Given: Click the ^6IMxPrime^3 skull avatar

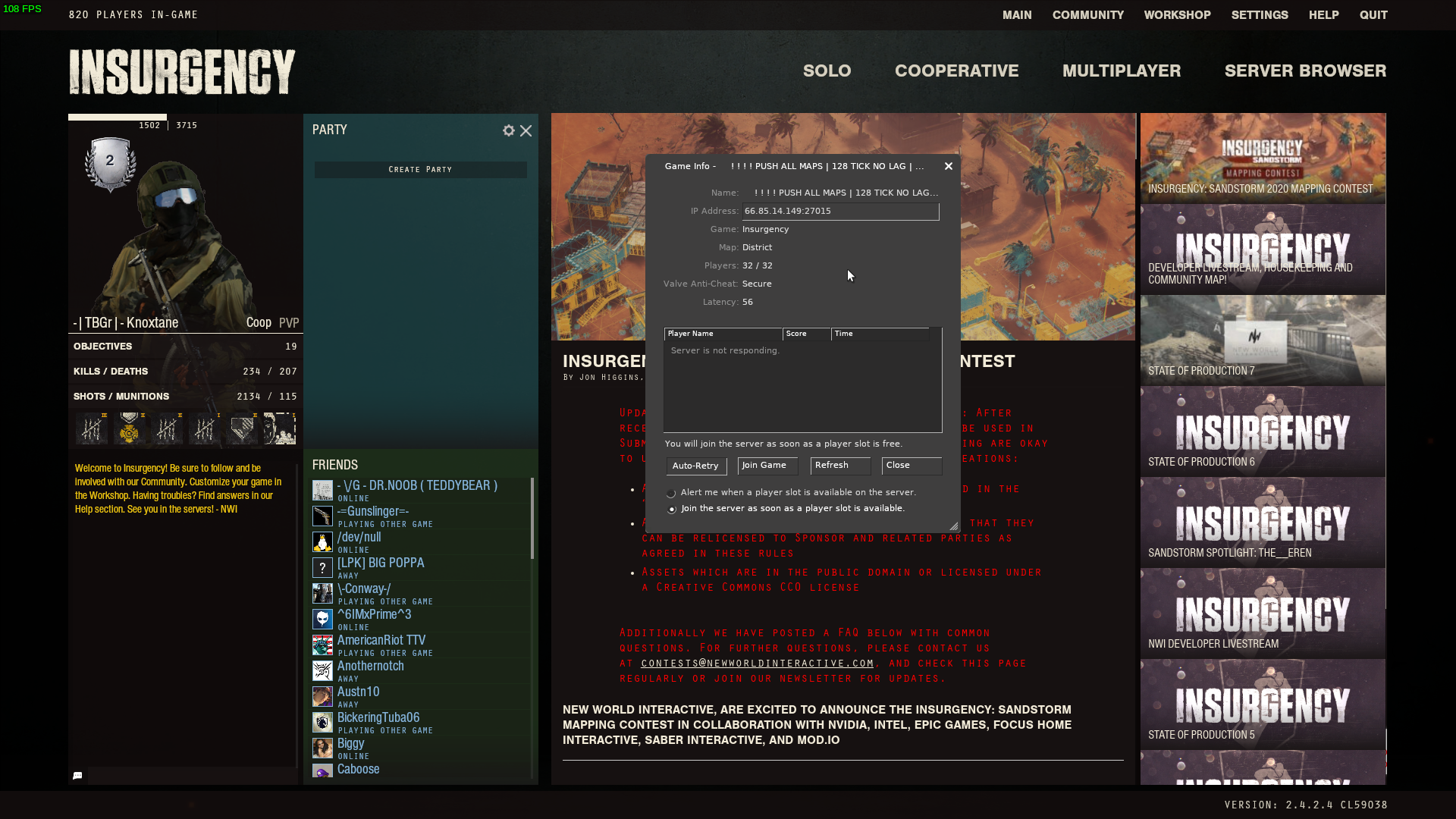Looking at the screenshot, I should pyautogui.click(x=322, y=619).
